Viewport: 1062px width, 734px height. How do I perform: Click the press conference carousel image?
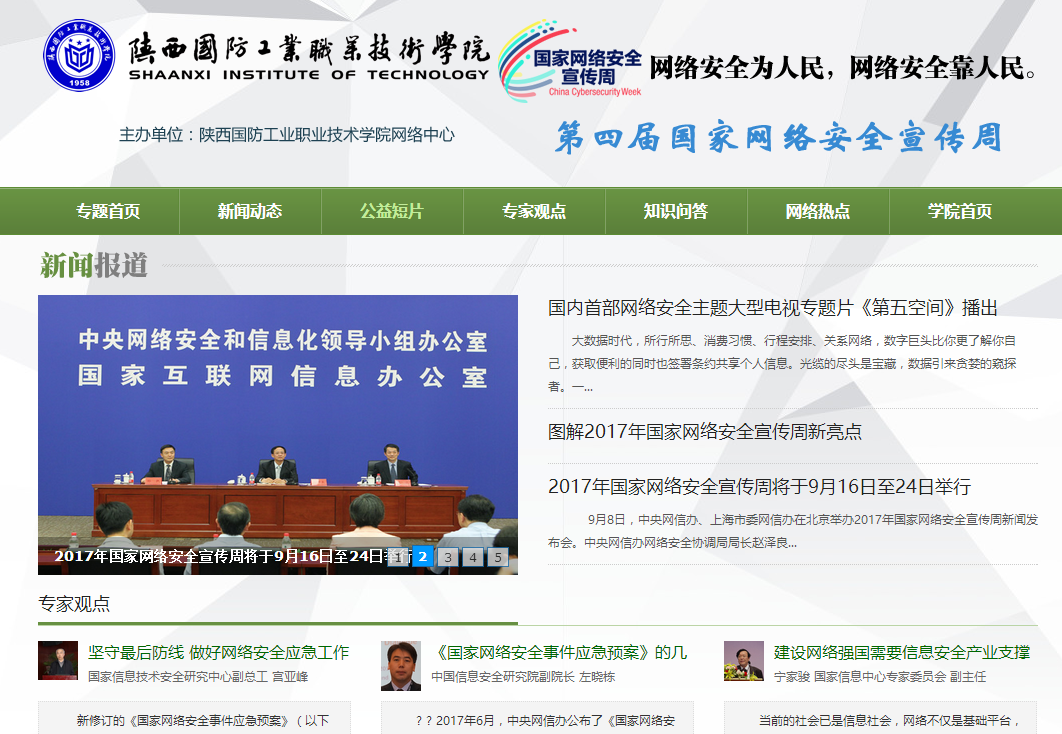tap(278, 420)
